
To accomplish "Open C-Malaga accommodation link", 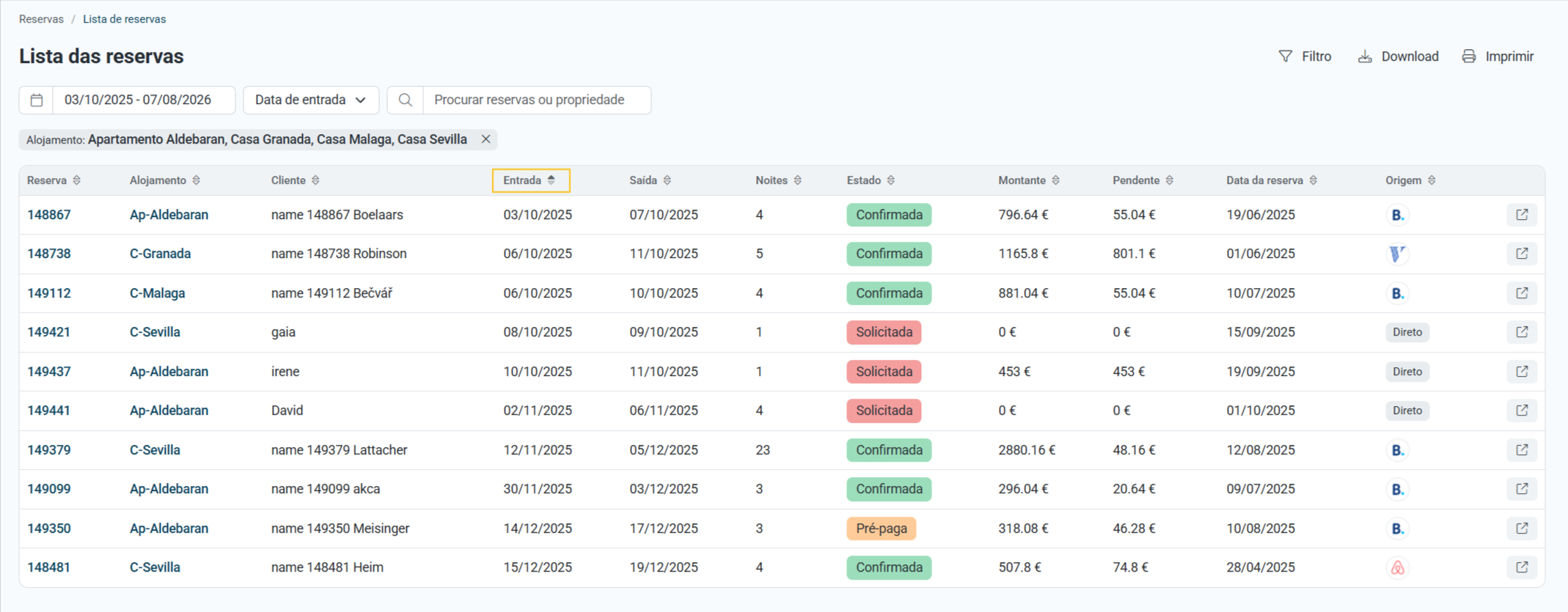I will (157, 293).
